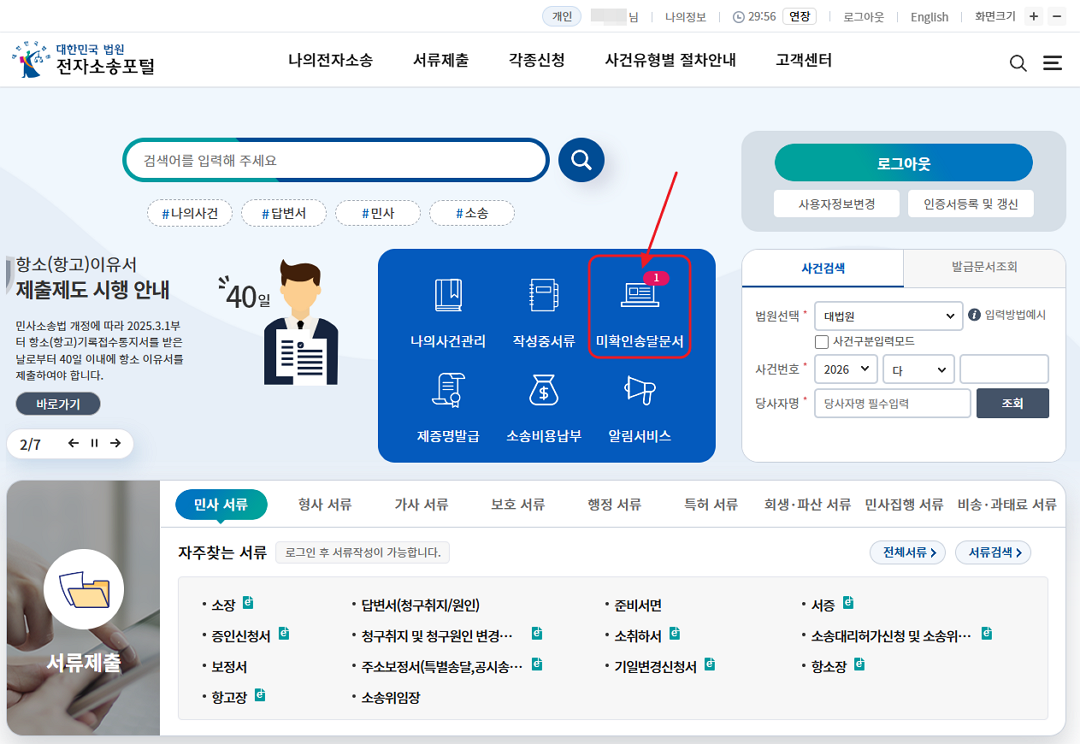
Task: Click e-document icon next to 기일변경신청서
Action: pyautogui.click(x=710, y=665)
